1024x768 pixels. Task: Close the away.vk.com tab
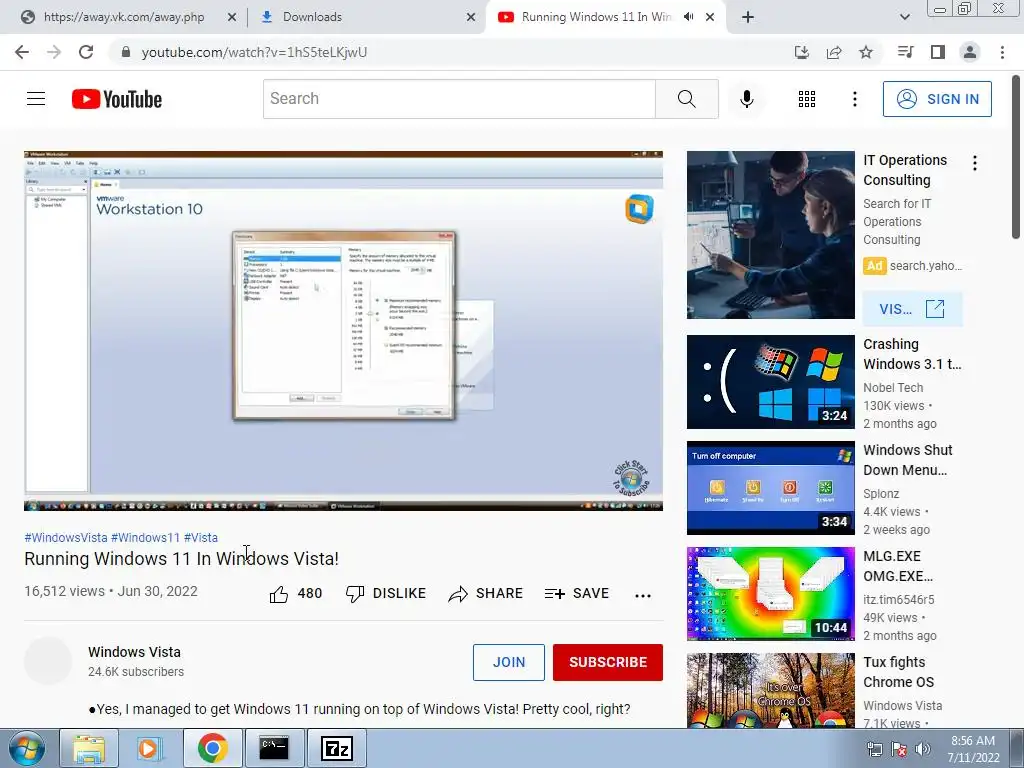(232, 17)
